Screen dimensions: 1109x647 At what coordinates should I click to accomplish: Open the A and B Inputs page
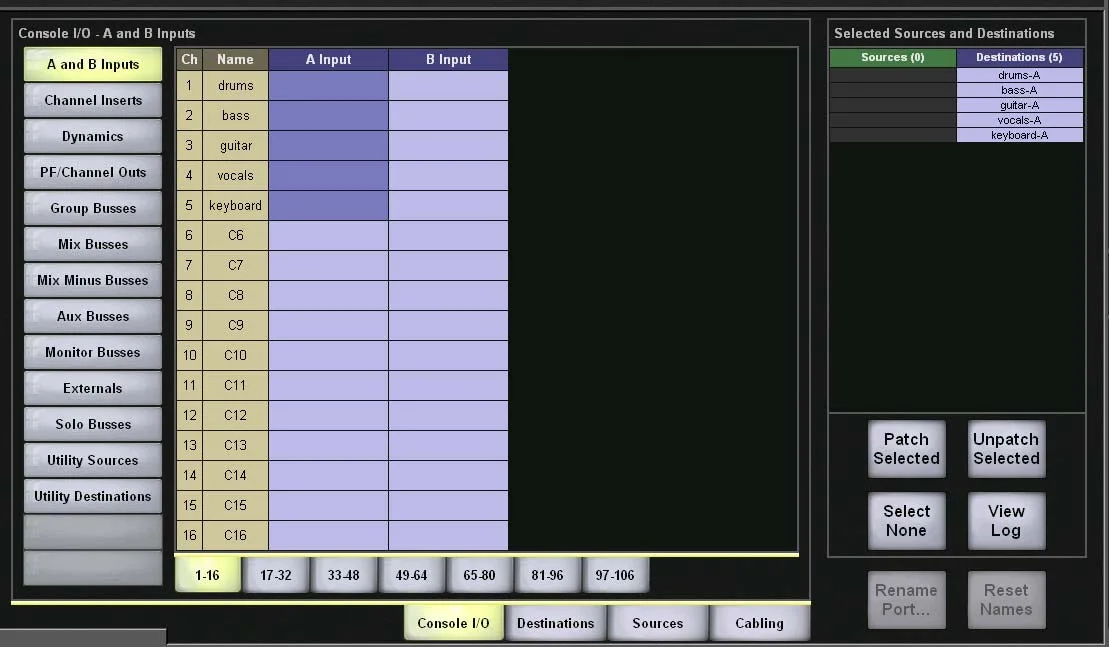click(x=93, y=64)
